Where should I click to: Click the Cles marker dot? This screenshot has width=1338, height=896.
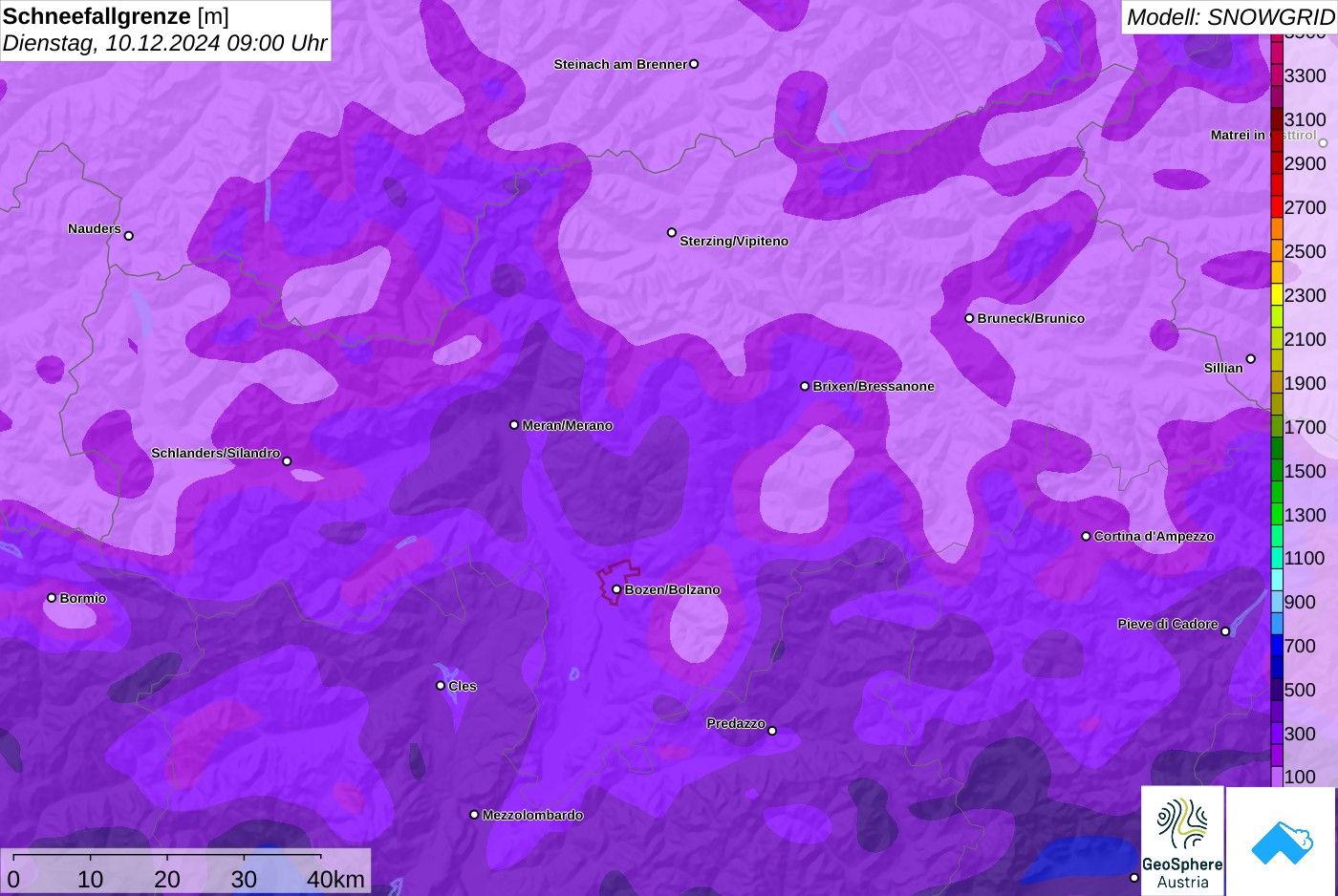point(441,686)
